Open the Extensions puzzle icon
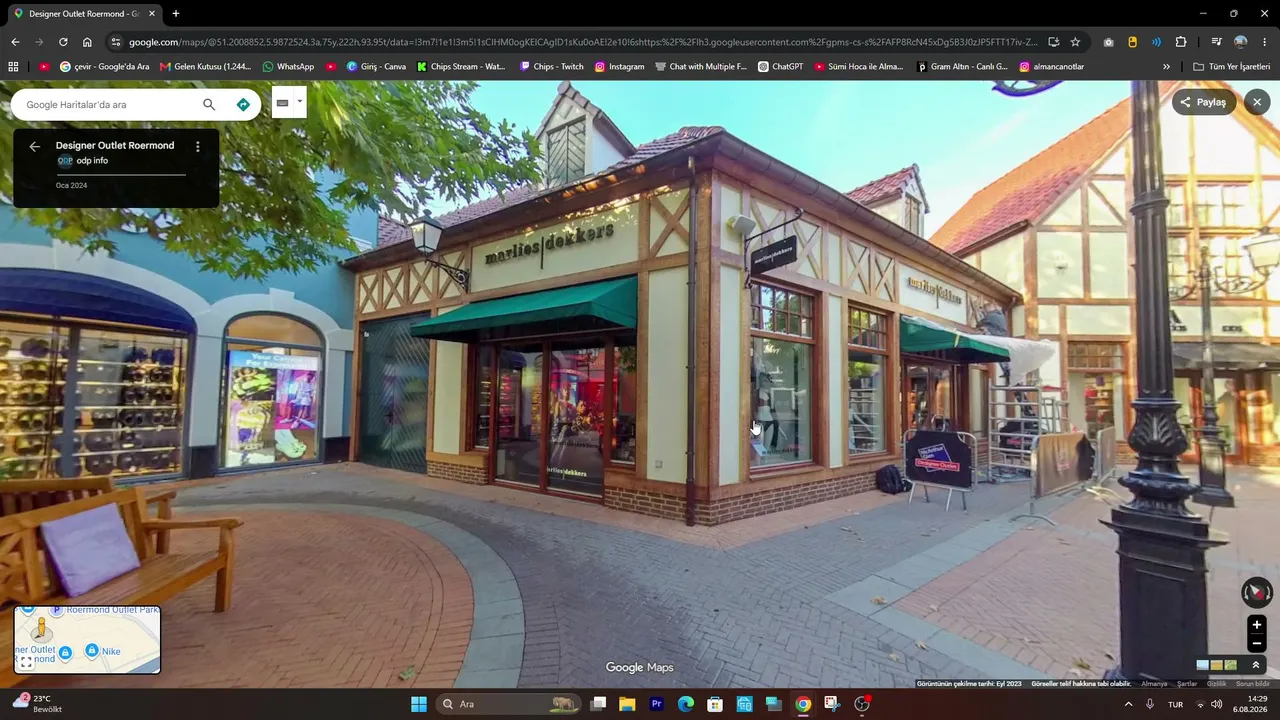This screenshot has width=1280, height=720. 1181,42
